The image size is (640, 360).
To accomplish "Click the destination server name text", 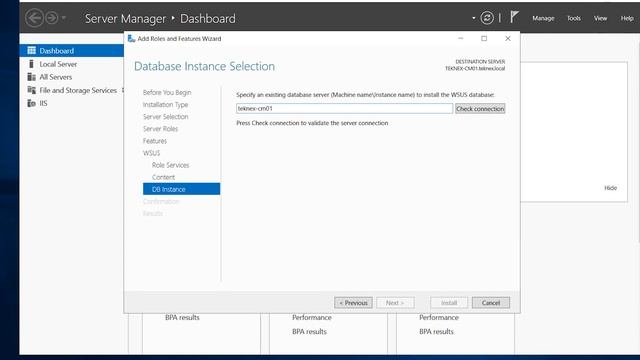I will (x=475, y=69).
